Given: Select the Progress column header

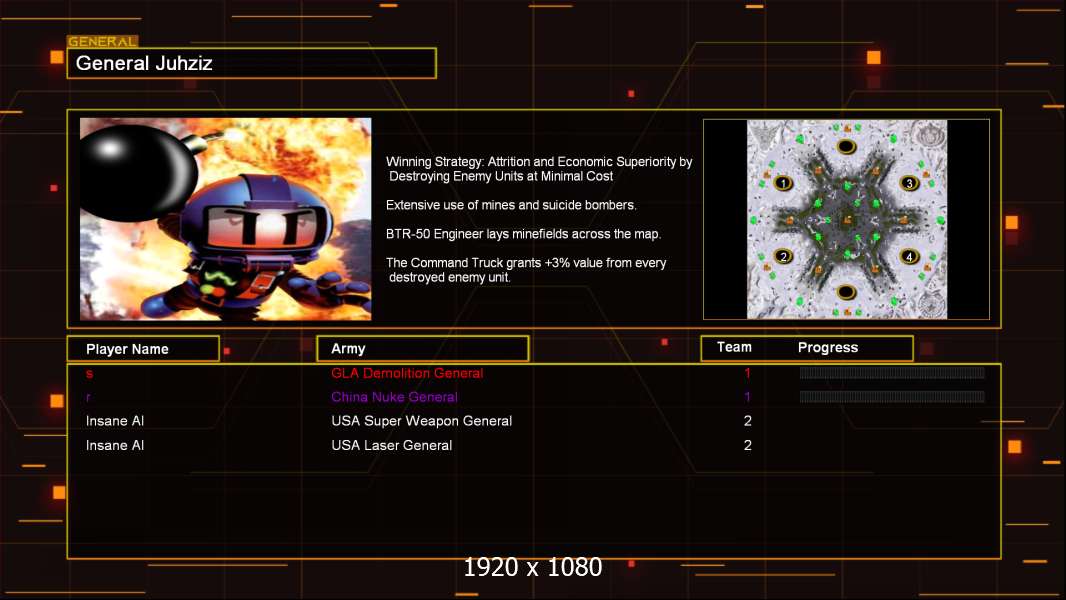Looking at the screenshot, I should pos(828,347).
